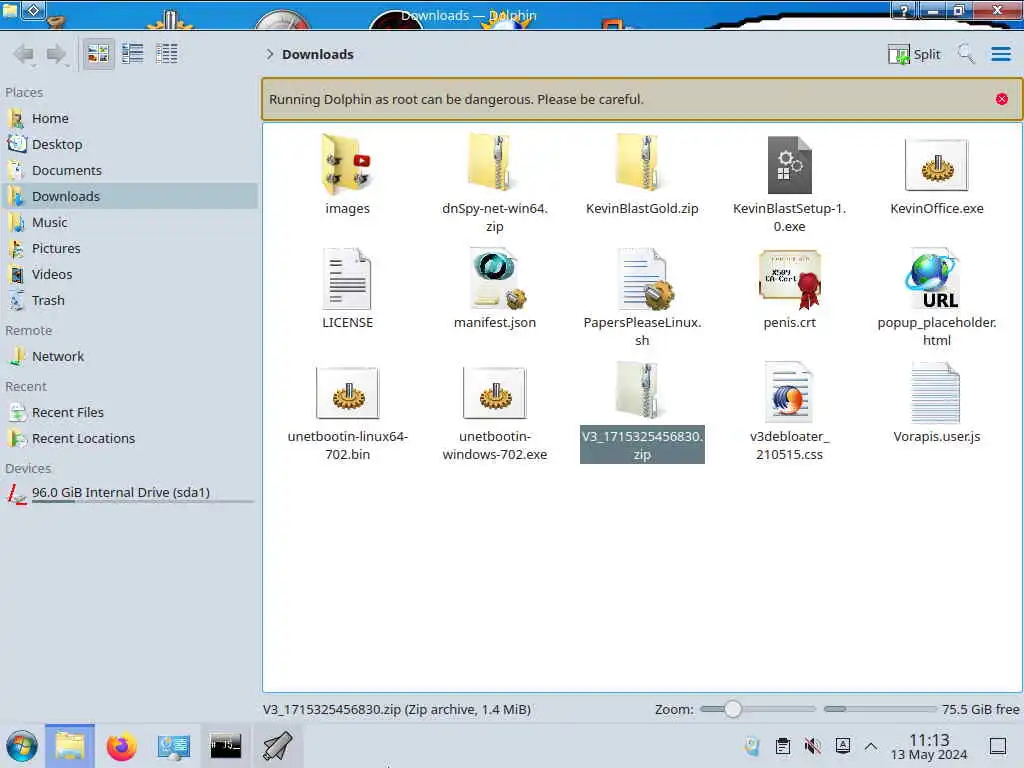Select unetbootin-linux64-702.bin icon
Image resolution: width=1024 pixels, height=768 pixels.
[x=347, y=393]
